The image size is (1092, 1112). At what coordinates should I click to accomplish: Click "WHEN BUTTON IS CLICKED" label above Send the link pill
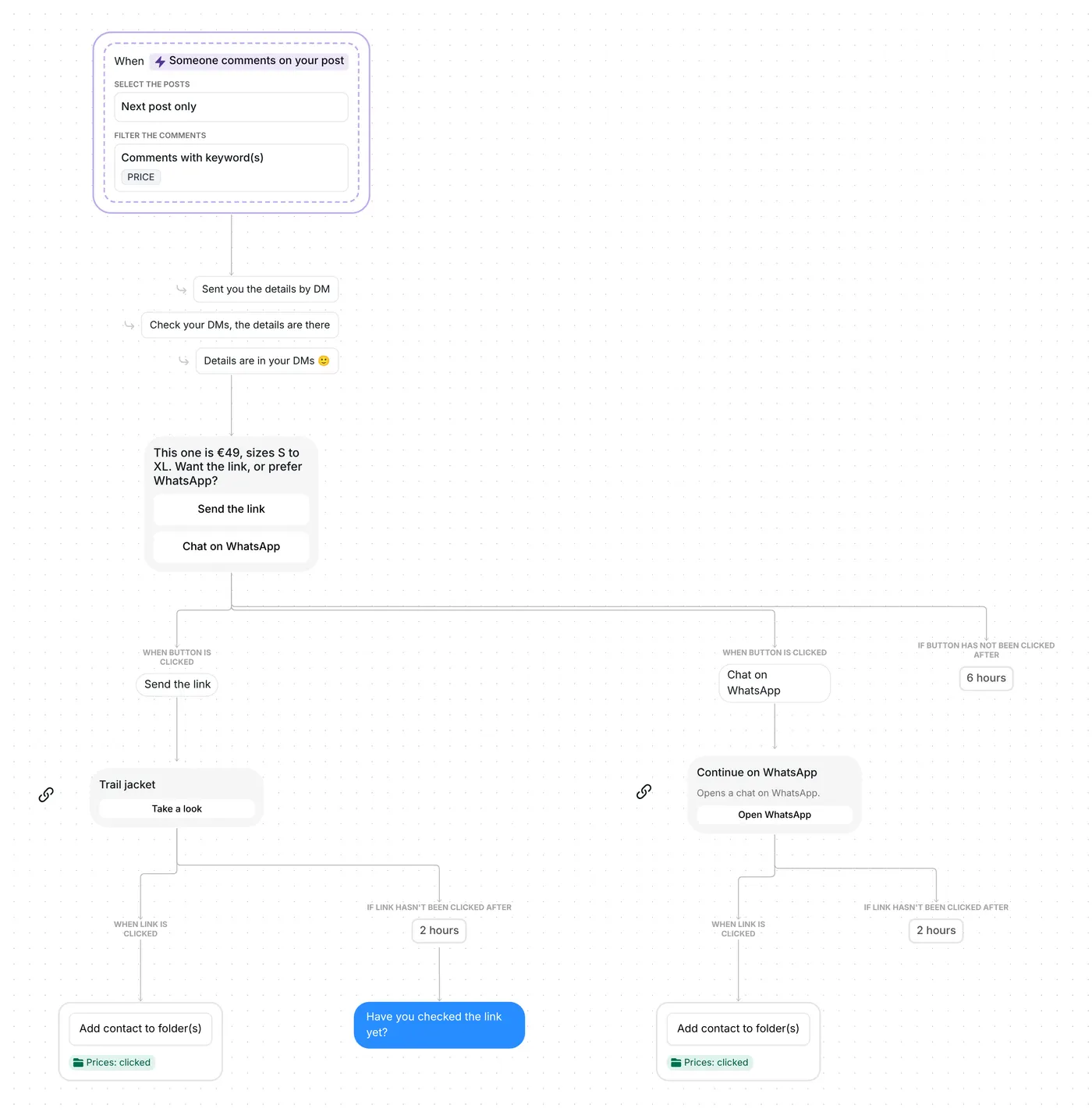(x=177, y=657)
